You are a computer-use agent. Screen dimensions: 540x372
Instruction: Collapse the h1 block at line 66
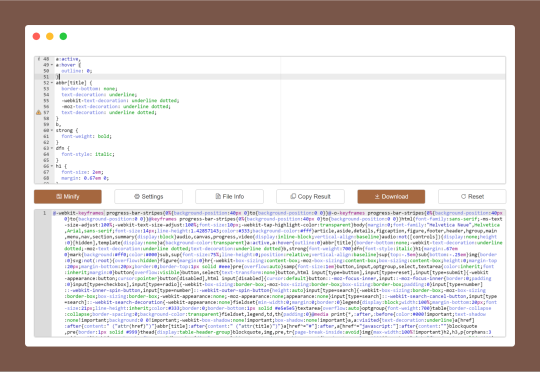(x=52, y=166)
